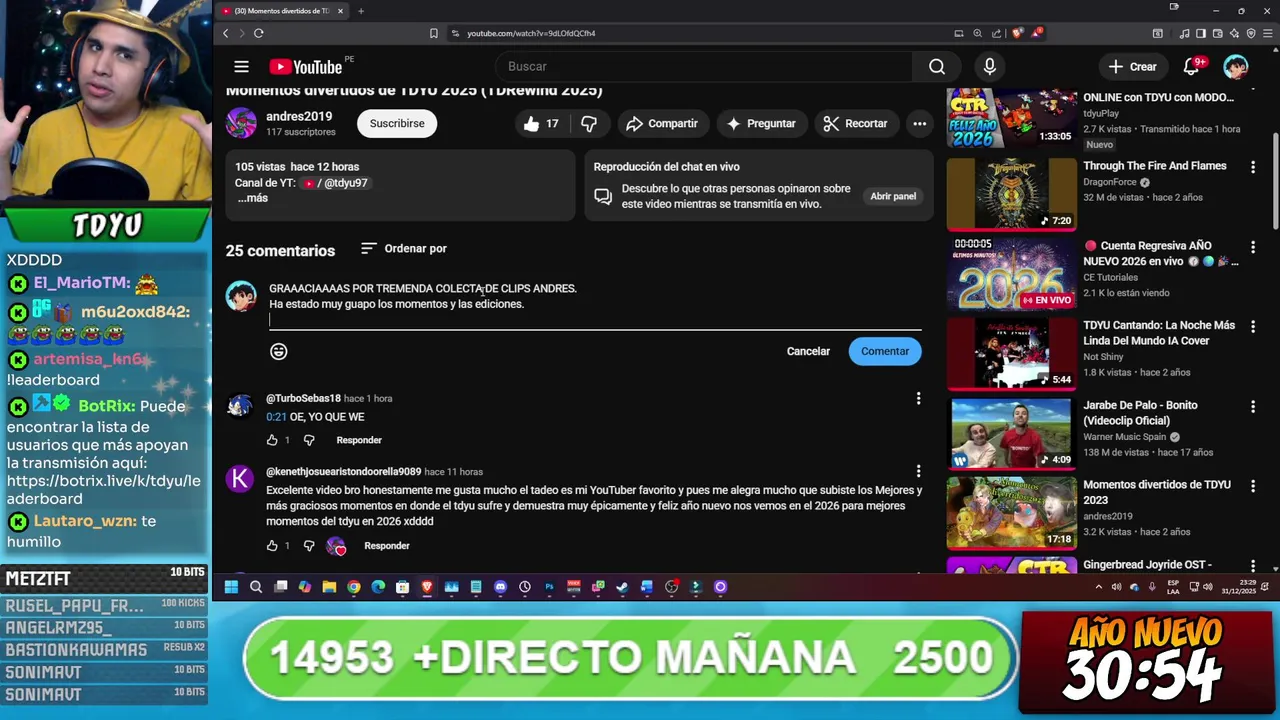1280x720 pixels.
Task: Open the andres2019 channel name
Action: pos(299,117)
